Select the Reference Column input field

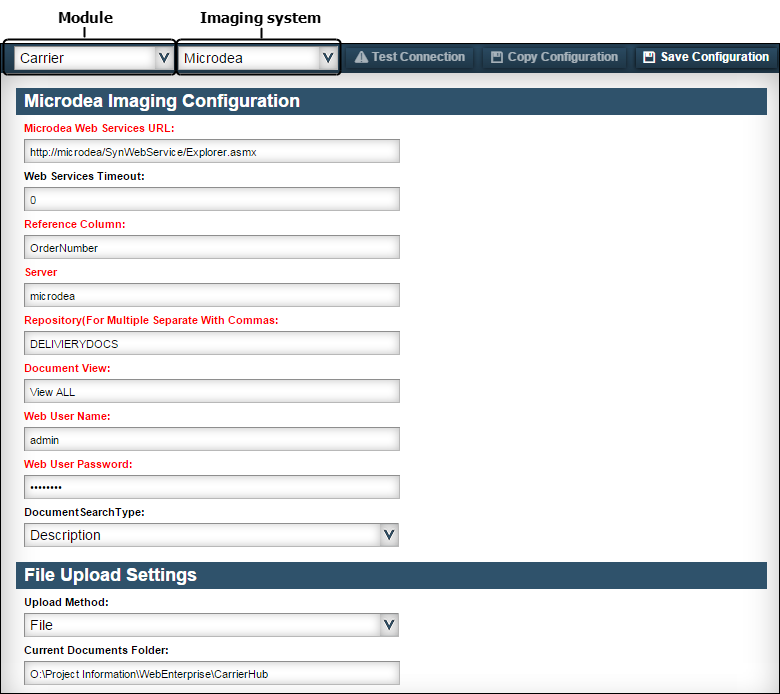[211, 247]
